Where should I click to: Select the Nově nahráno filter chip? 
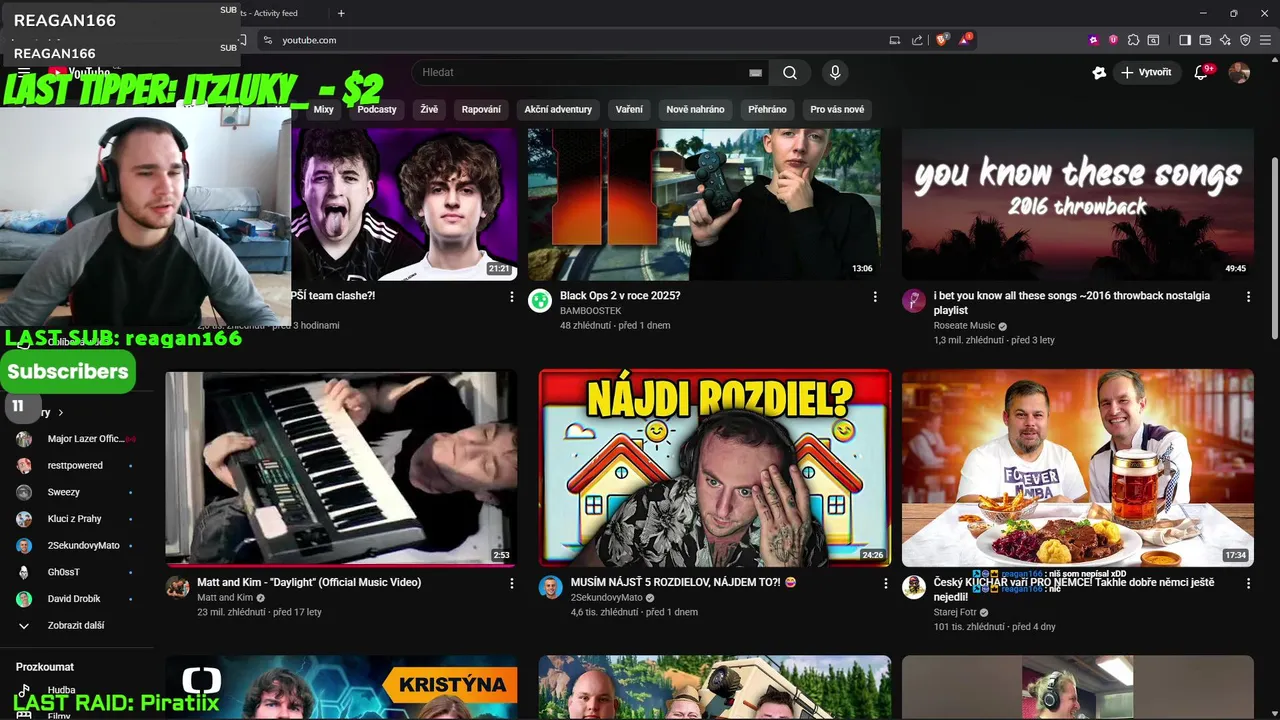coord(695,109)
